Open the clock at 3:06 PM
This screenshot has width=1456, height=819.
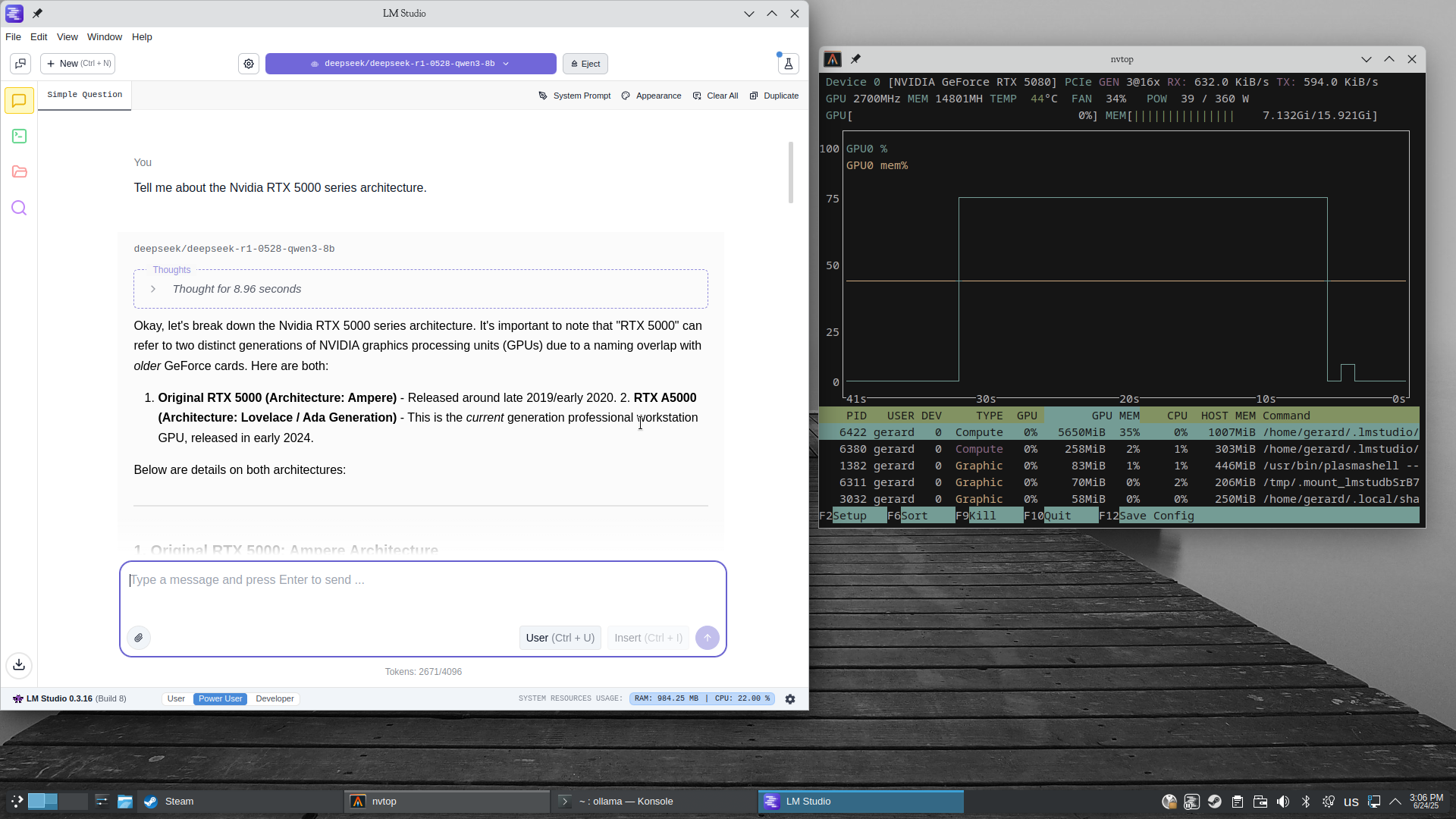click(x=1426, y=802)
